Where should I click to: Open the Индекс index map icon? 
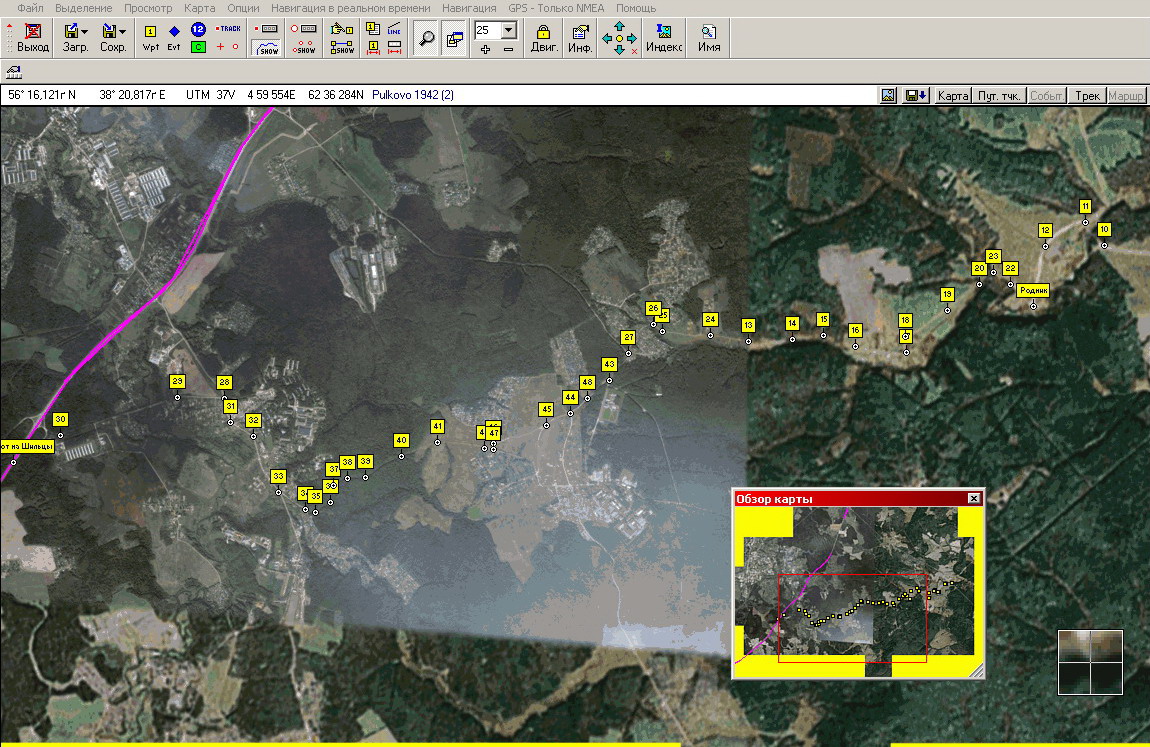coord(664,38)
